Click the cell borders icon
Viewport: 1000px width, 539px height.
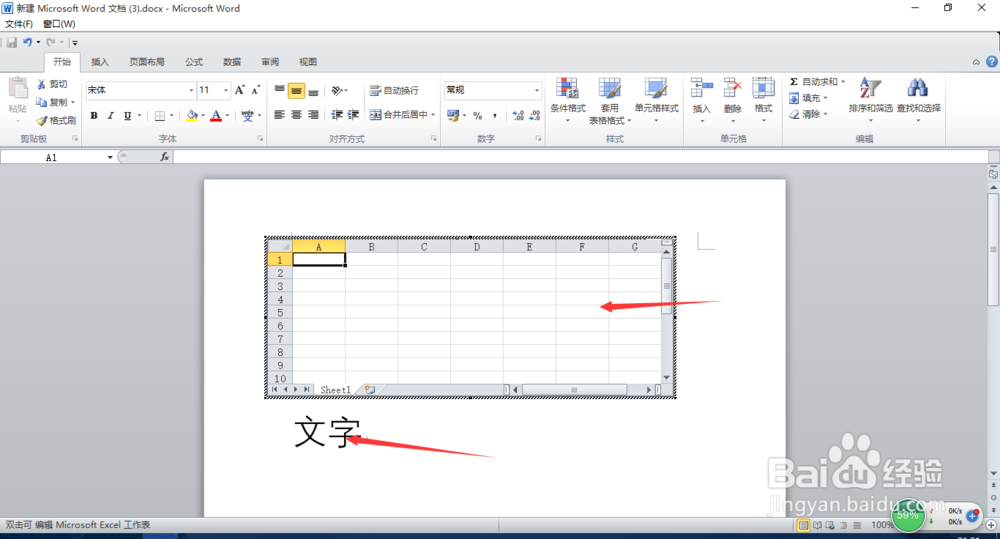click(160, 115)
